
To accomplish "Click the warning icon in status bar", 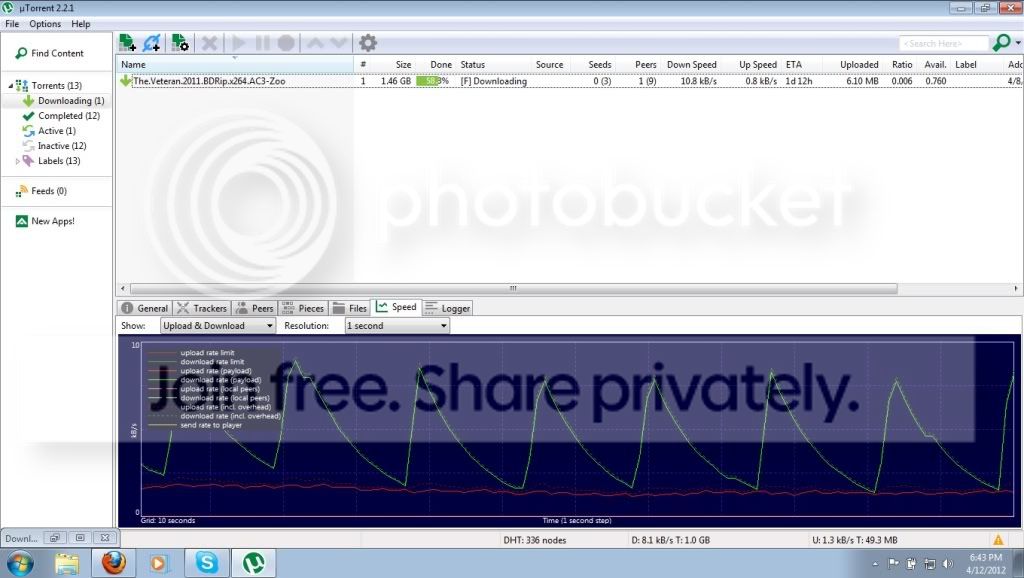I will point(998,540).
